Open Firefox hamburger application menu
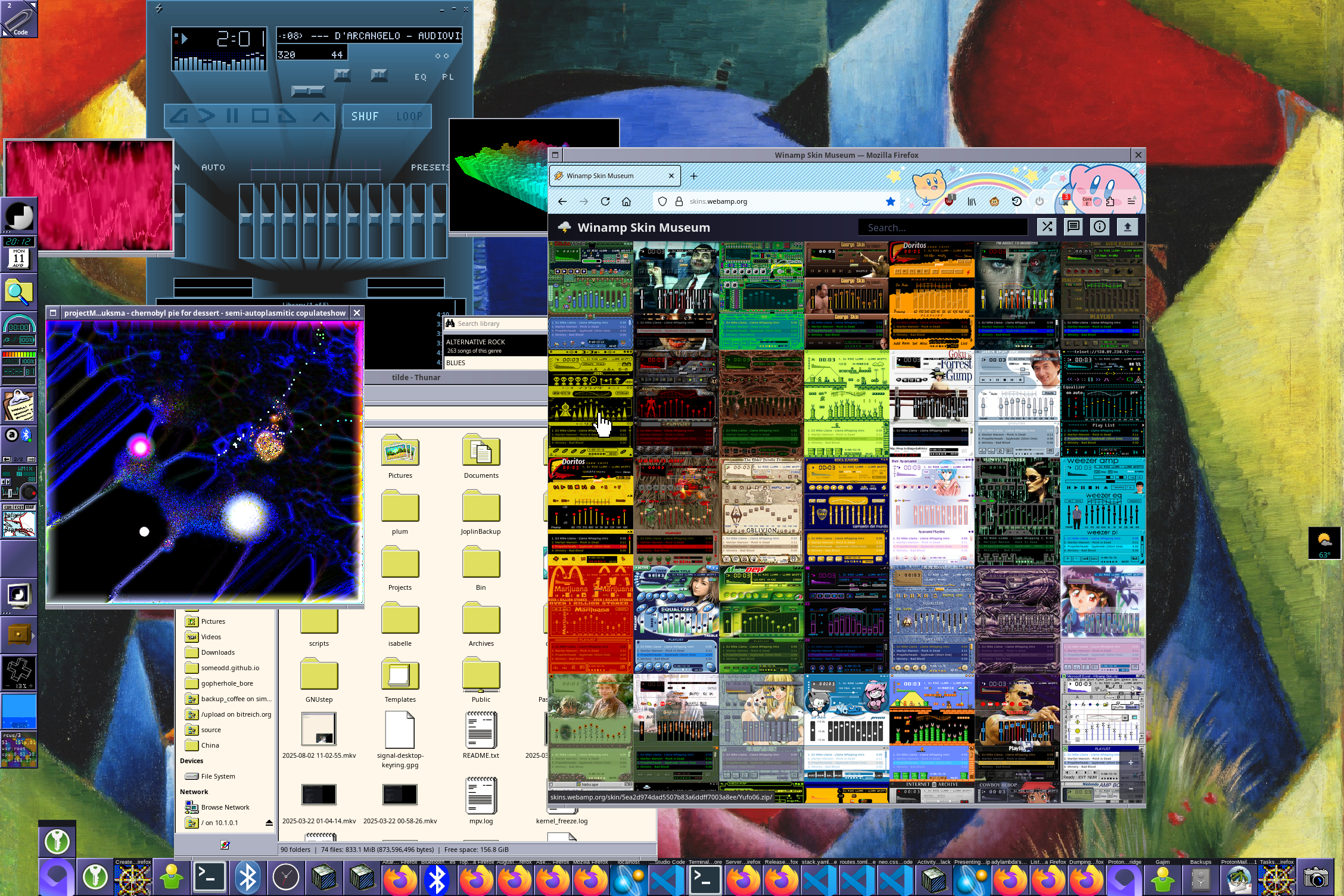 (1131, 201)
